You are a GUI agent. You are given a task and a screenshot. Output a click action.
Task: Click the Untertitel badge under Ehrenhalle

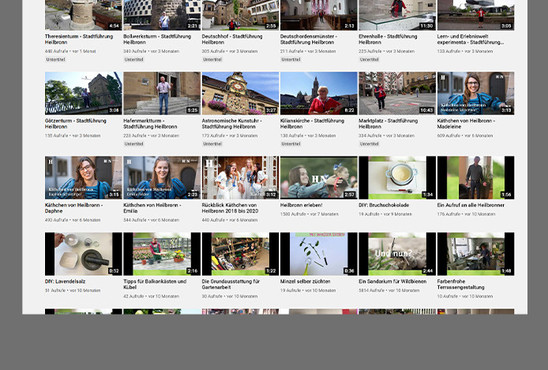(x=369, y=59)
